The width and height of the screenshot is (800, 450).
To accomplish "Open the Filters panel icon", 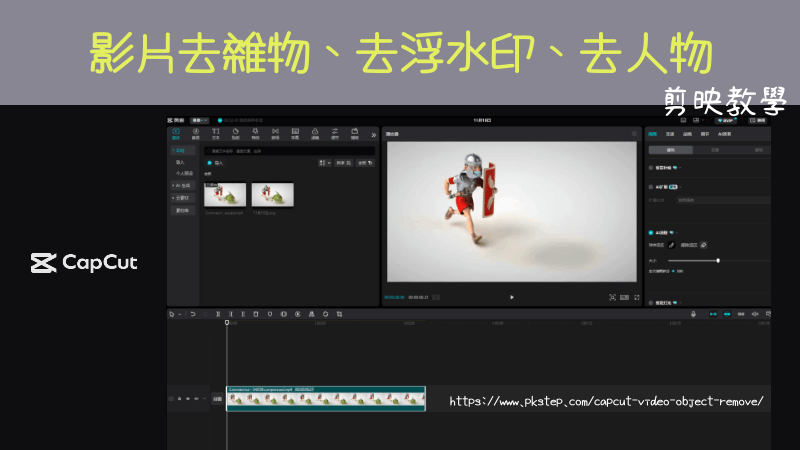I will (x=315, y=134).
